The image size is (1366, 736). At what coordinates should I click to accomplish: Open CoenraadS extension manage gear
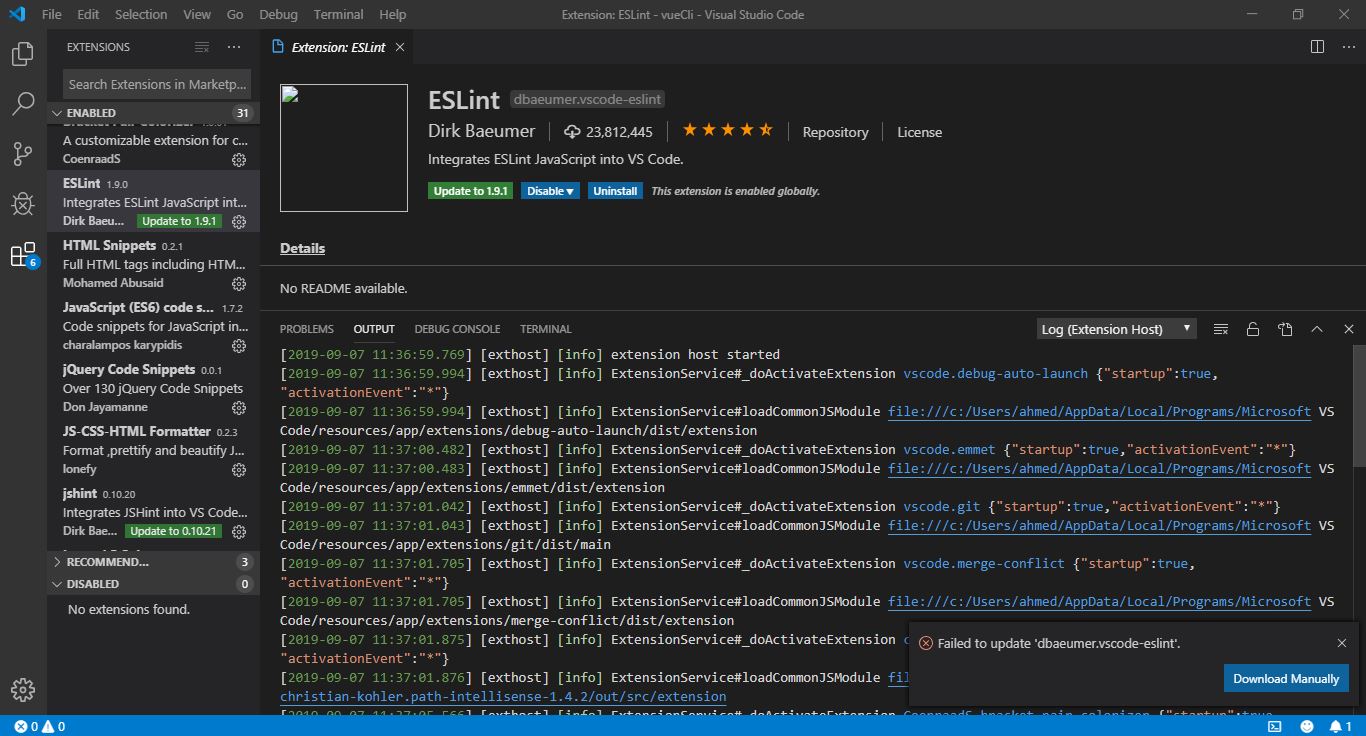(x=239, y=160)
